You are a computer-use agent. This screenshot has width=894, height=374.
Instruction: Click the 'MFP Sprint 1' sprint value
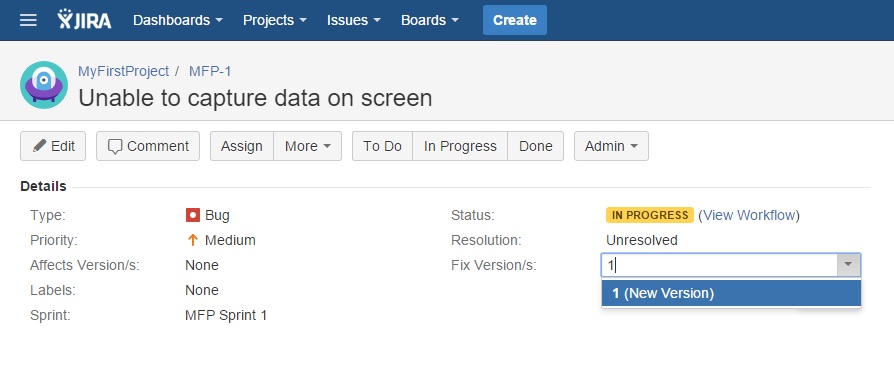226,315
